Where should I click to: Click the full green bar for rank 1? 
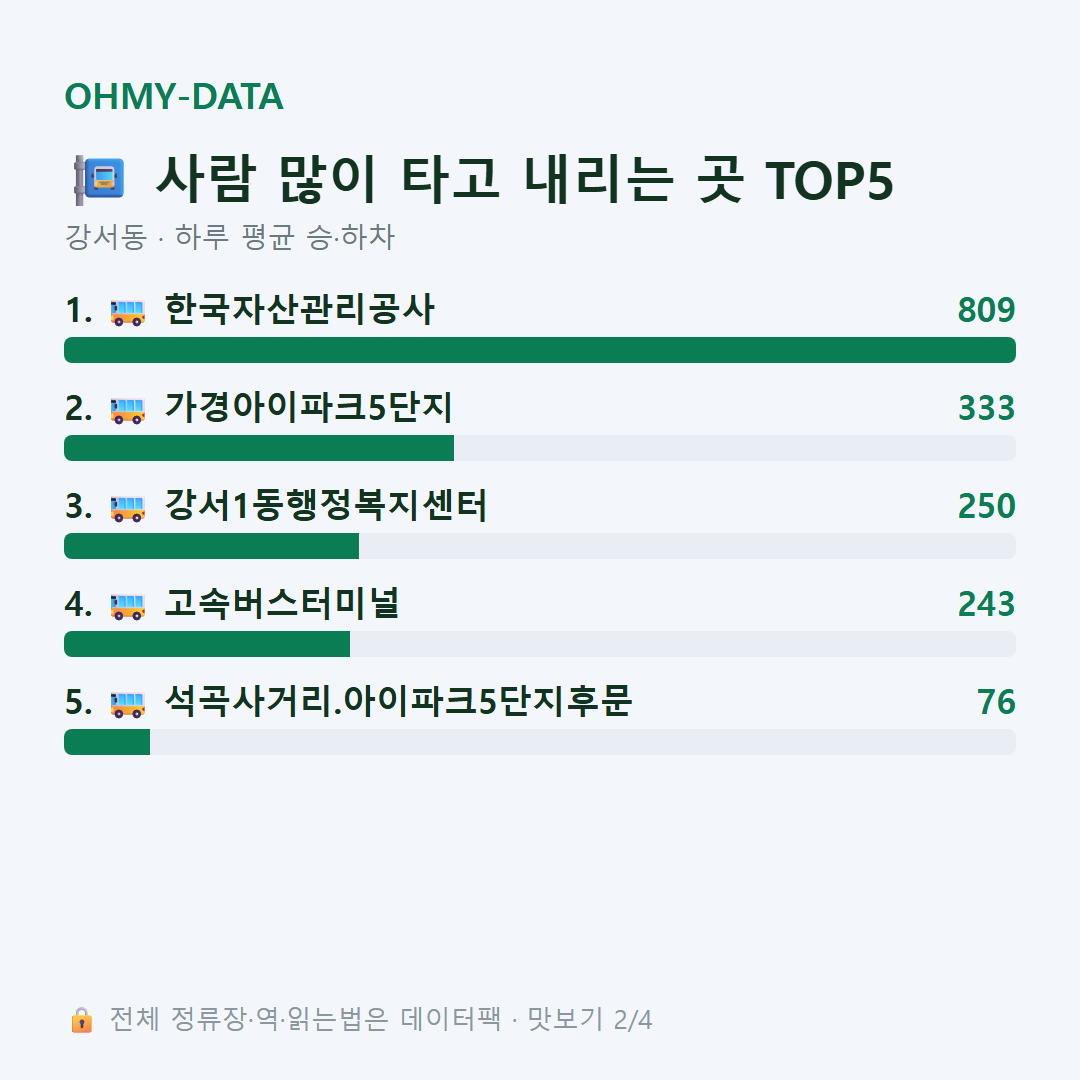(540, 350)
